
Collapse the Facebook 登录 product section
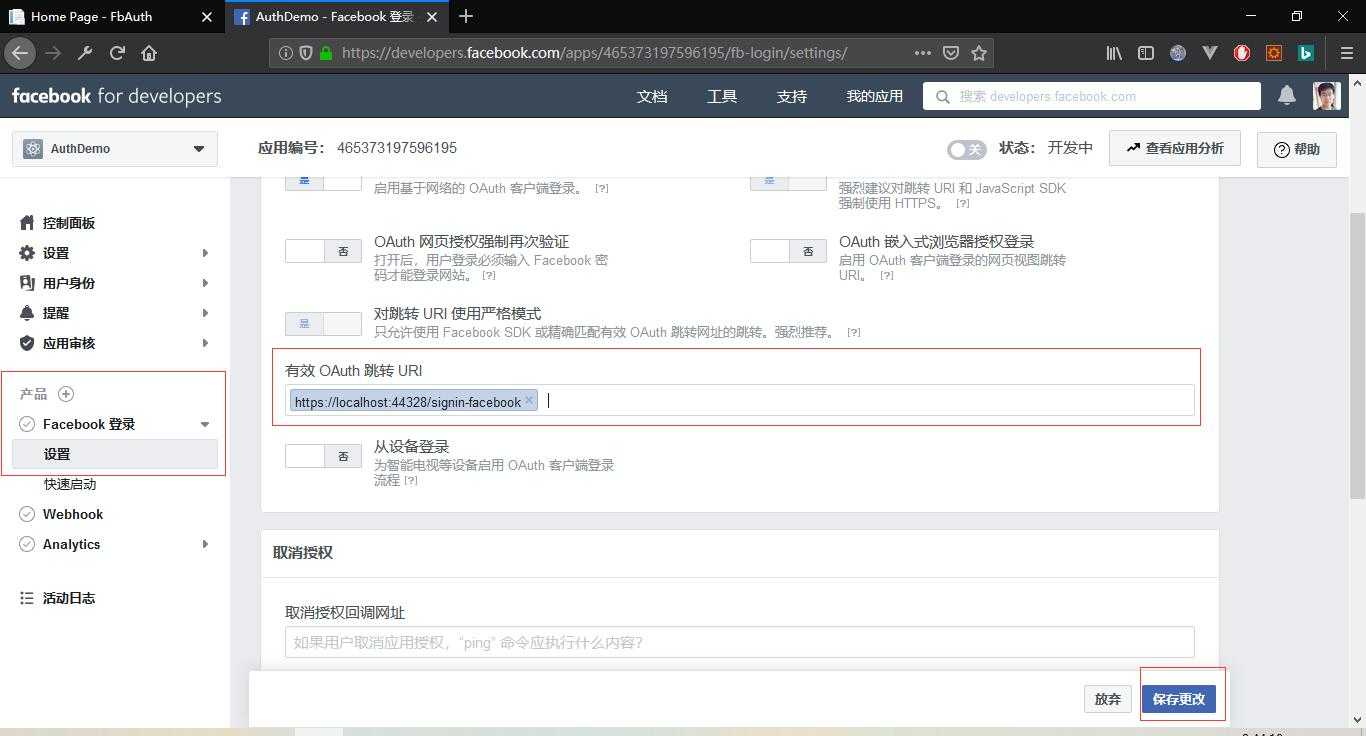coord(205,424)
